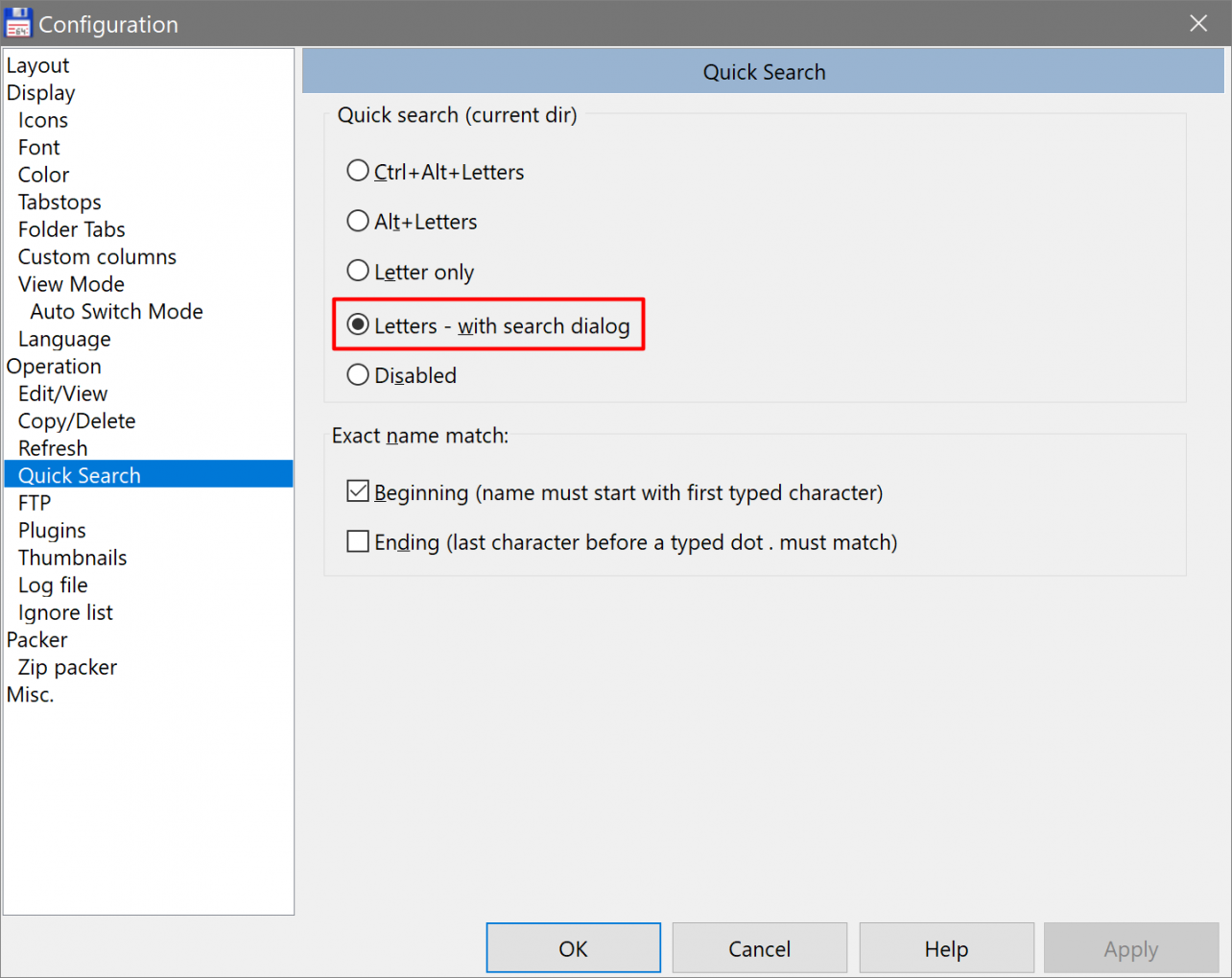Set quick search to Disabled
This screenshot has height=978, width=1232.
358,374
